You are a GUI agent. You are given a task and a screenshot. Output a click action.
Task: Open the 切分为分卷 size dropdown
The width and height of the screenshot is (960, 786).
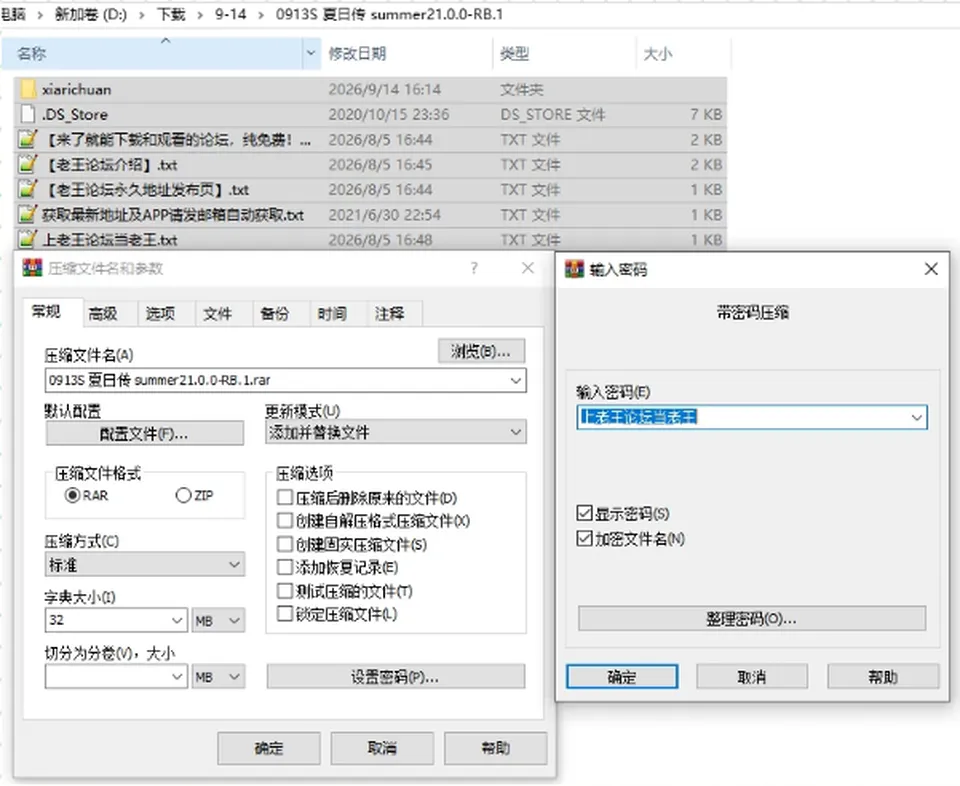pos(177,676)
